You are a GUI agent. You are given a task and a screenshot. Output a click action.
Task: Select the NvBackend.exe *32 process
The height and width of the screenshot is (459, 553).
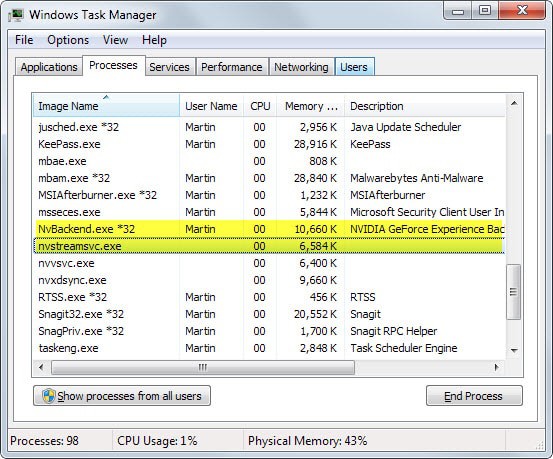(x=269, y=229)
